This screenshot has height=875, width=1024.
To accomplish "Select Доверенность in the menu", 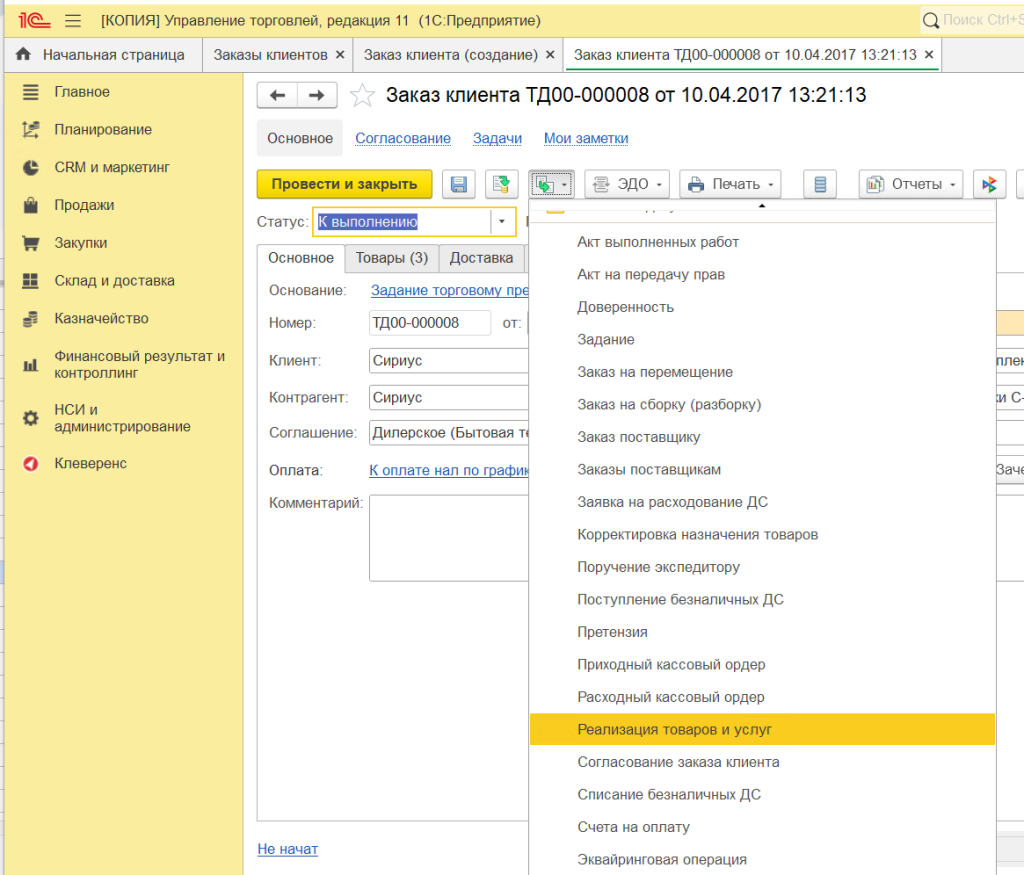I will coord(762,308).
